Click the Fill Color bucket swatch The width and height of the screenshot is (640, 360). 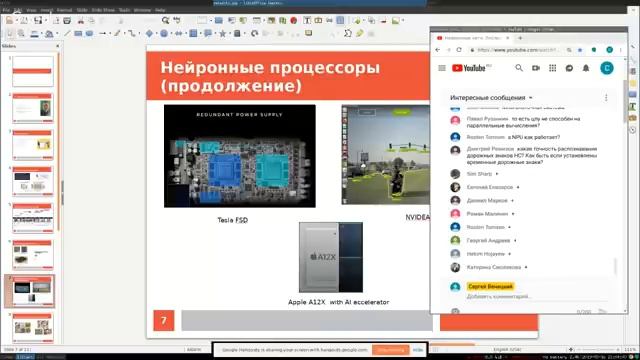click(49, 33)
